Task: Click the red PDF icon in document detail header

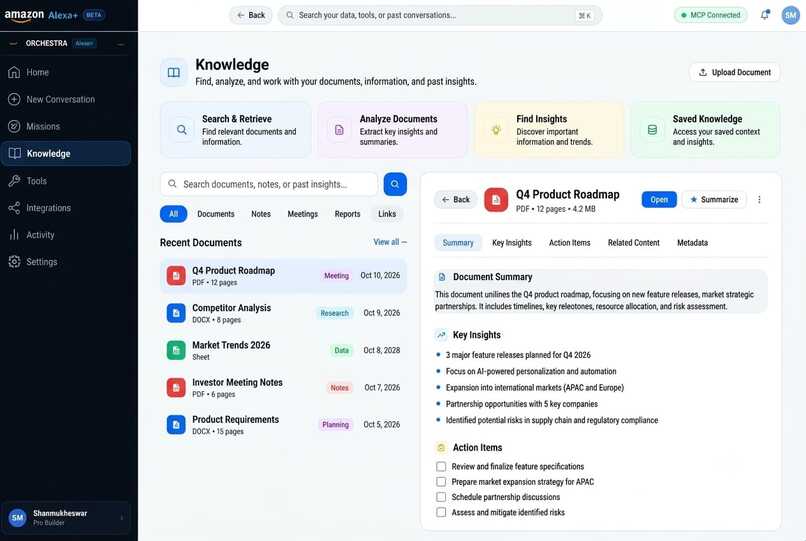Action: (x=496, y=200)
